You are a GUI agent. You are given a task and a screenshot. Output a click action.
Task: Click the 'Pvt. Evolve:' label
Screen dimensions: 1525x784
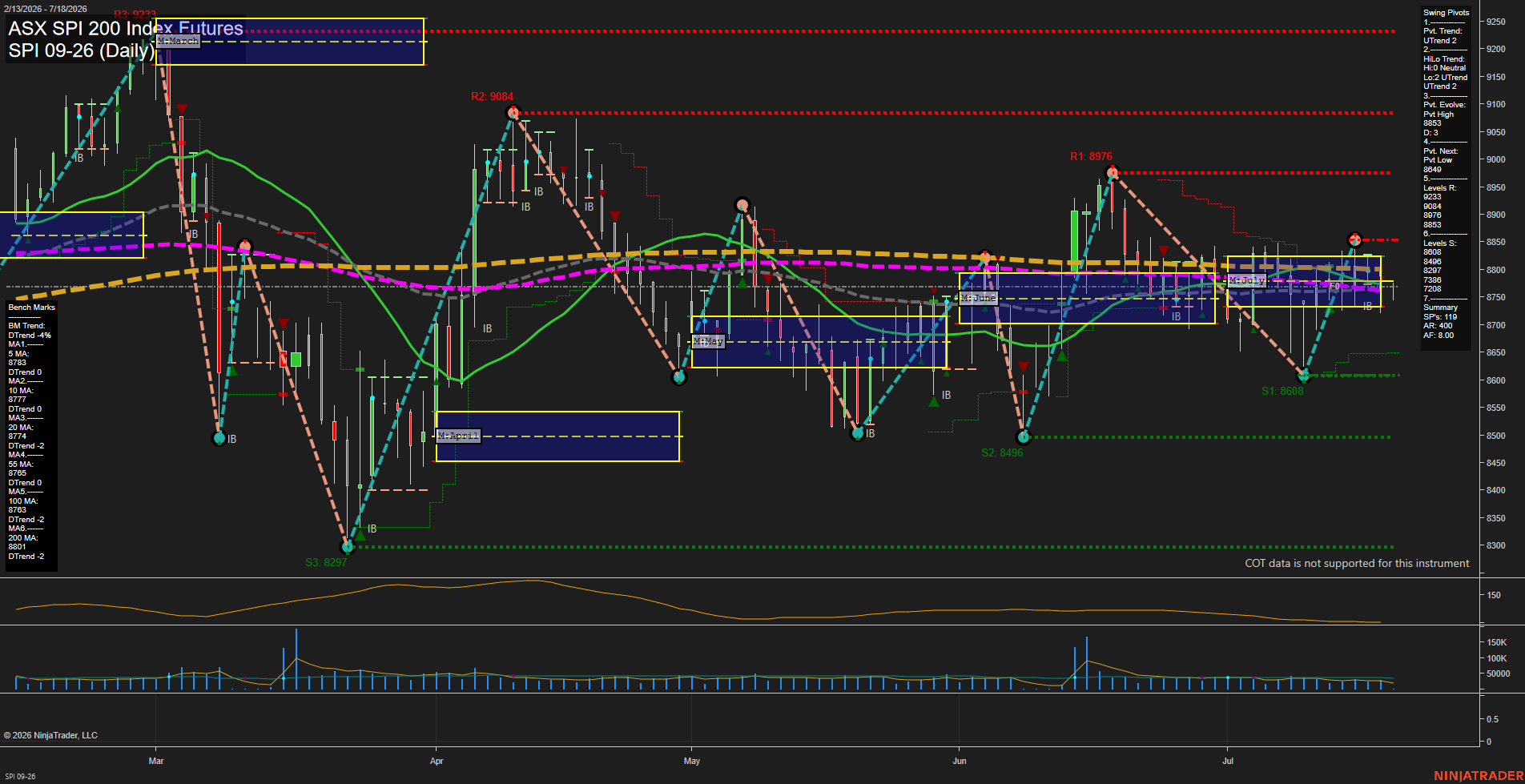point(1444,105)
